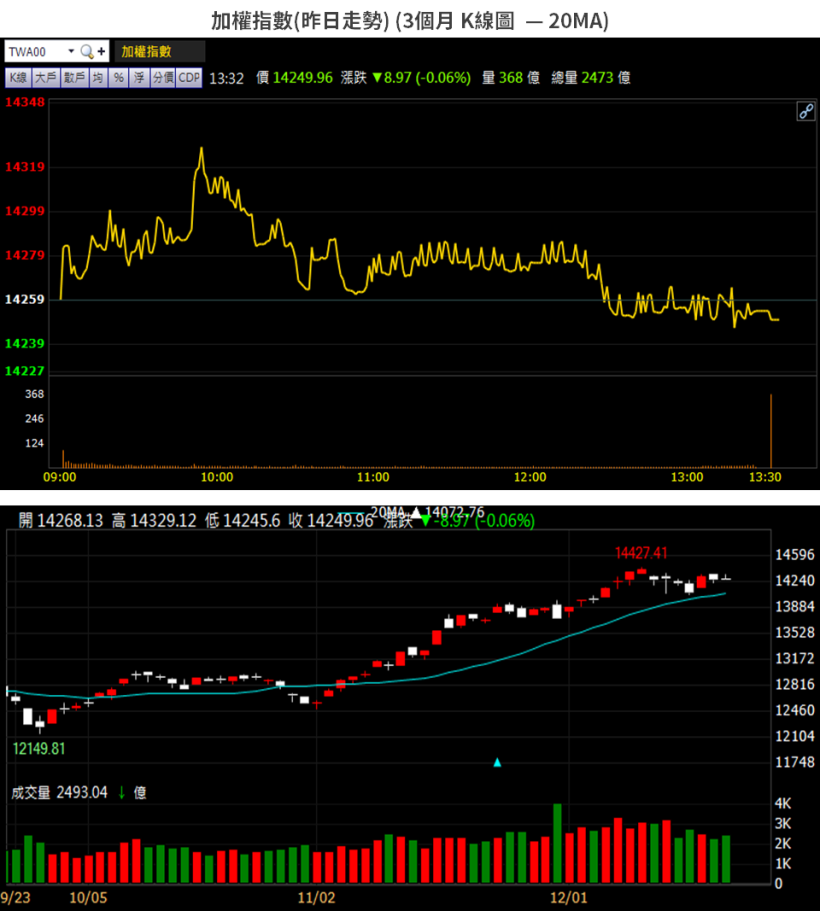Toggle the 浮 button

point(139,78)
